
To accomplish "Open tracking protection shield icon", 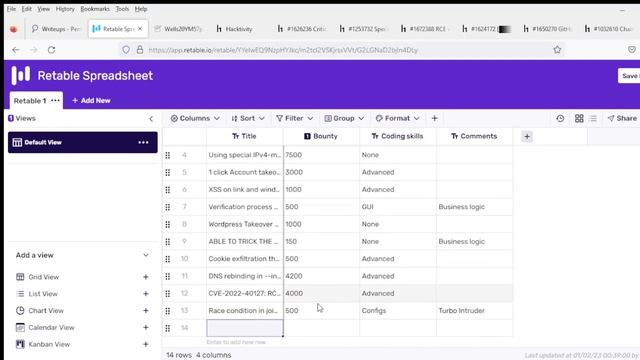I will (x=126, y=50).
